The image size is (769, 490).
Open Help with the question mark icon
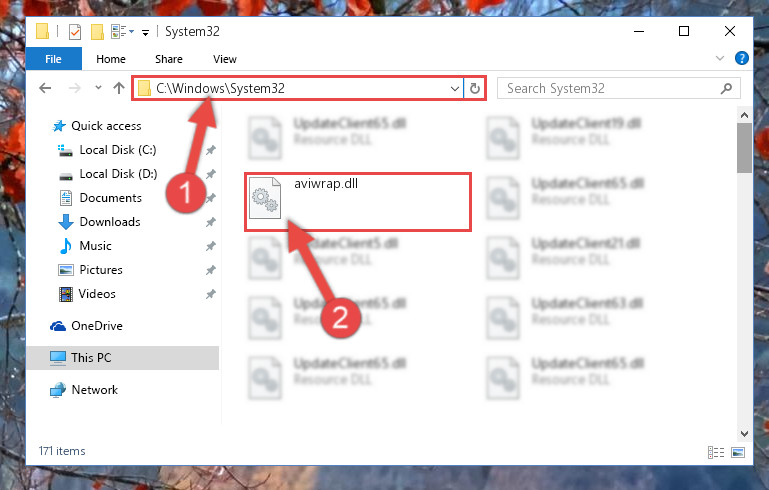point(742,58)
